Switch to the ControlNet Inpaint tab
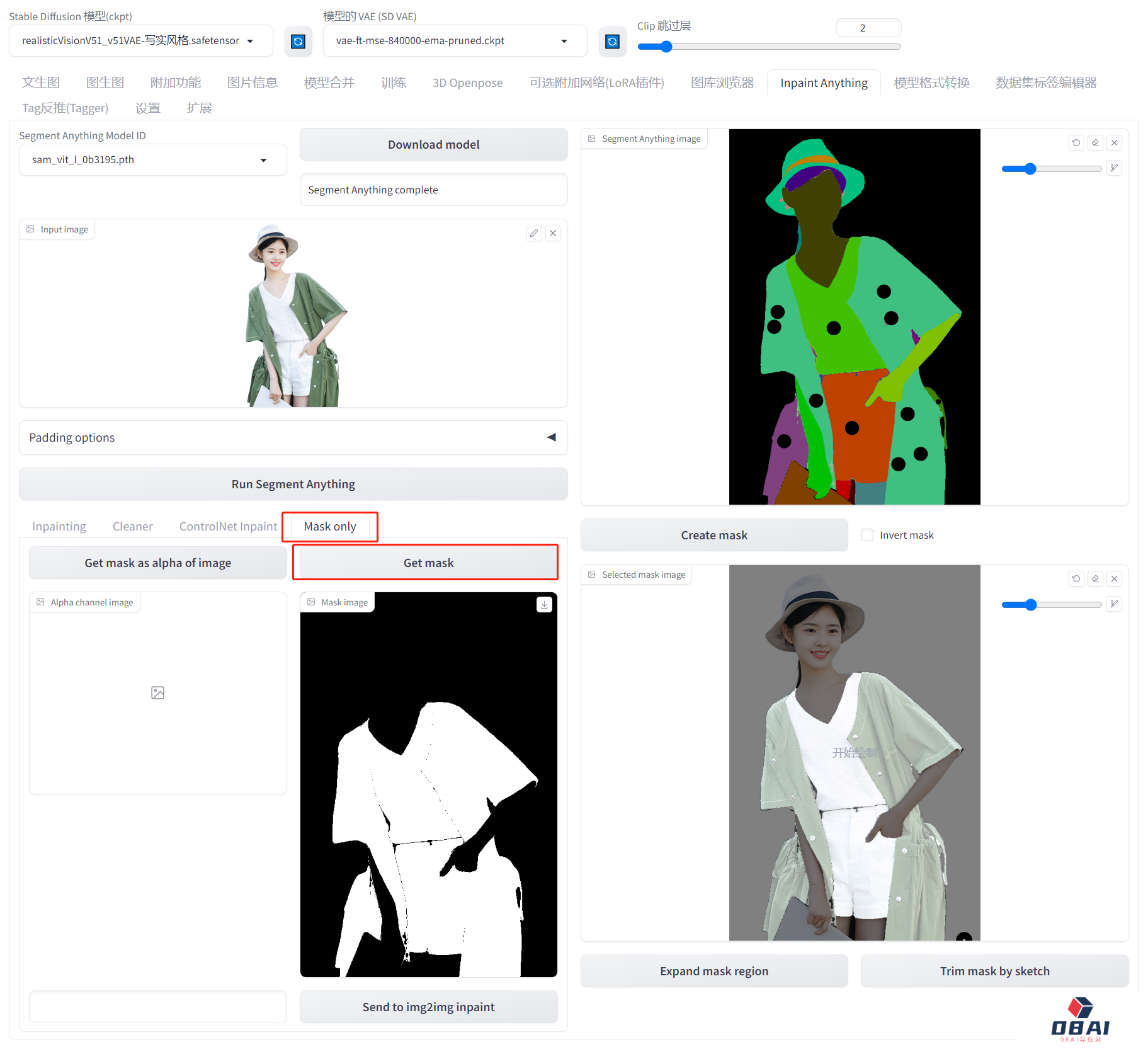This screenshot has width=1148, height=1049. pos(228,527)
